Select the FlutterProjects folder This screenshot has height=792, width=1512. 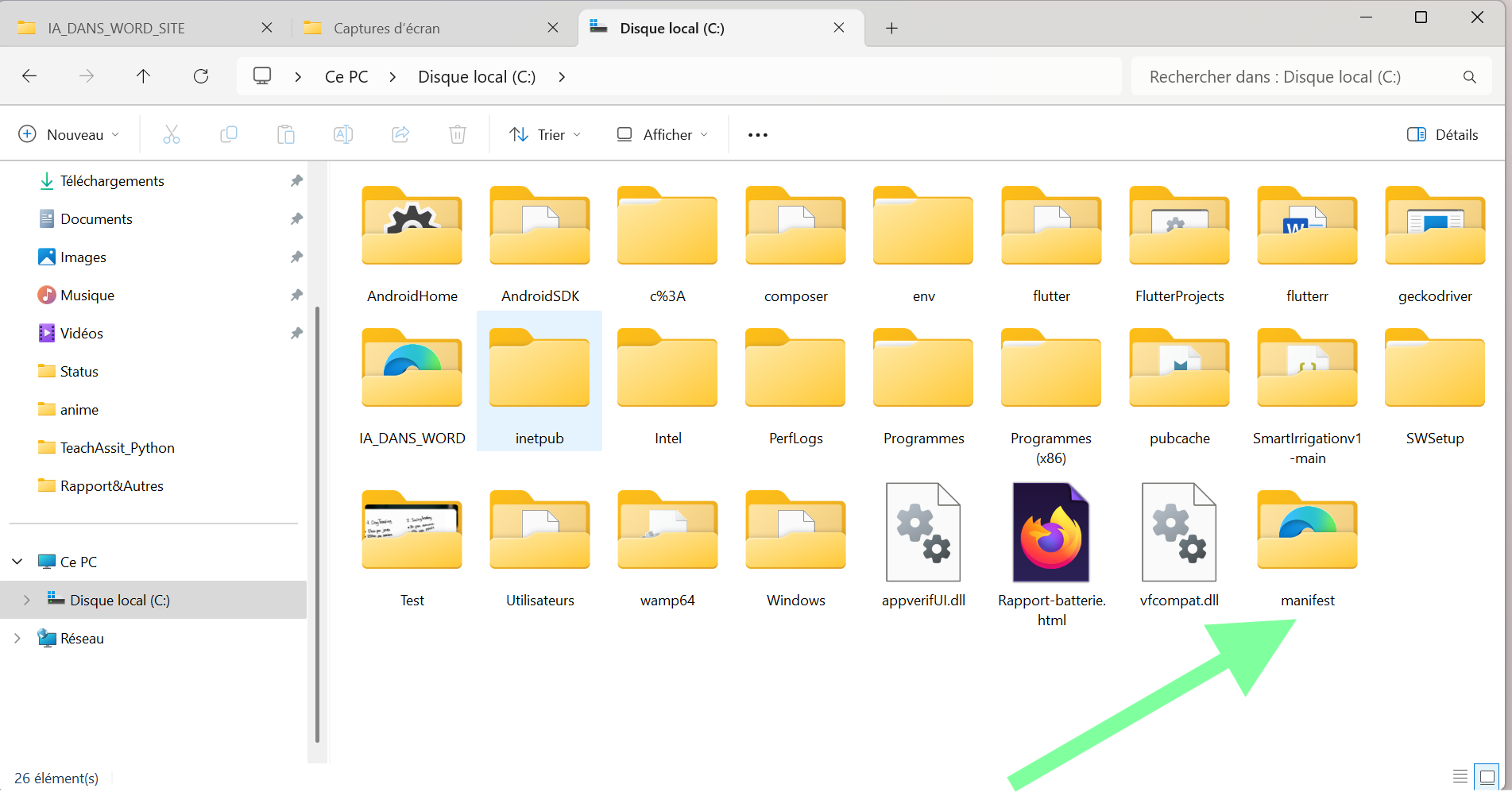(1180, 245)
